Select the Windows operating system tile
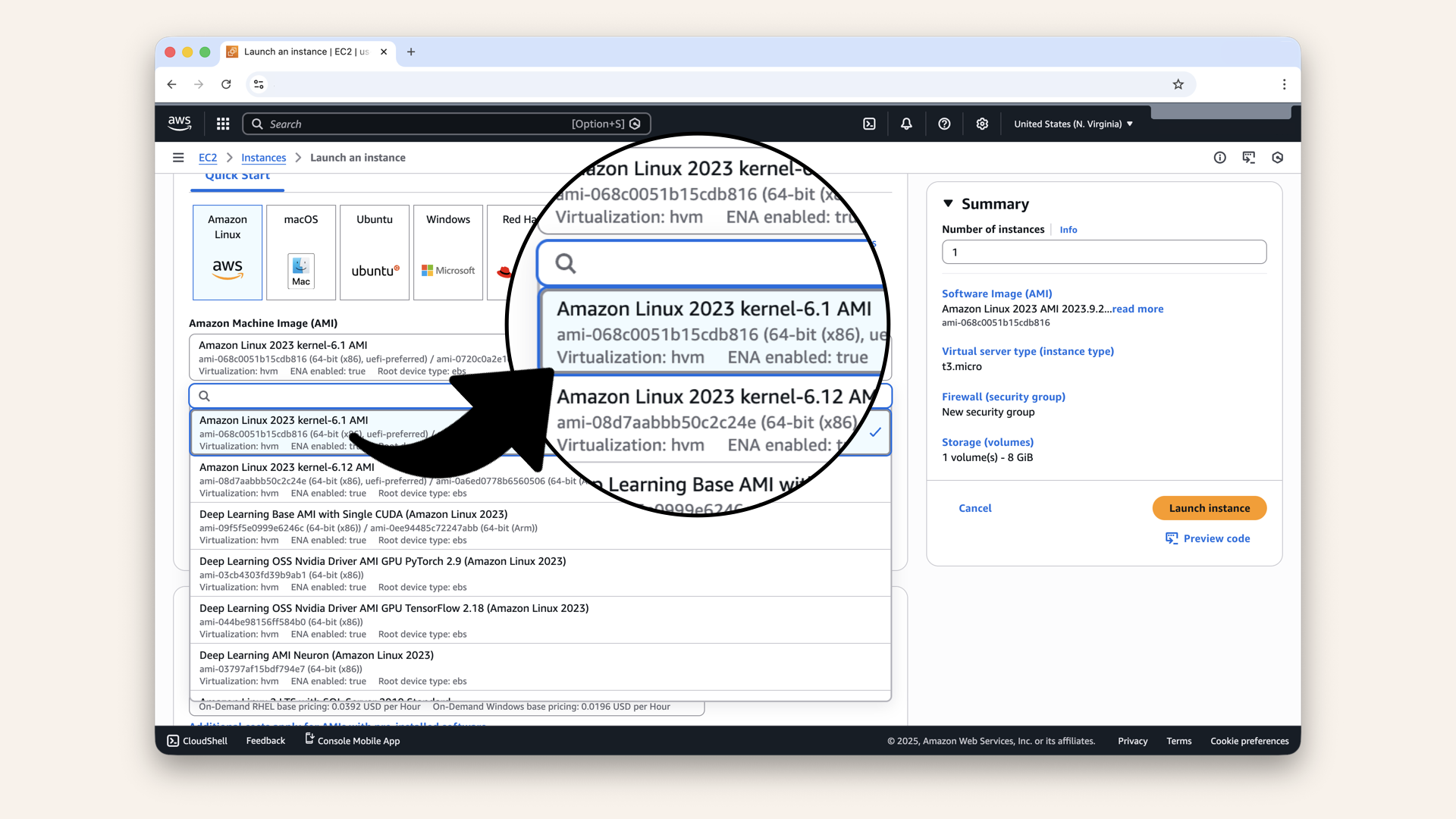 [447, 252]
